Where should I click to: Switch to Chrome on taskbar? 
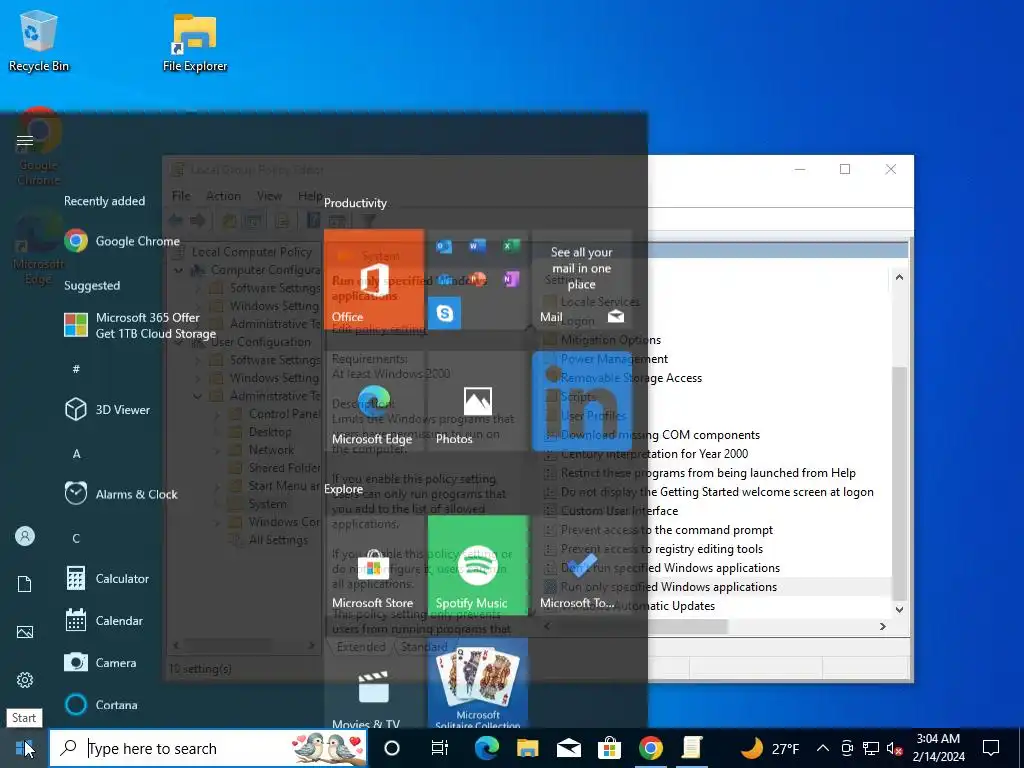650,748
